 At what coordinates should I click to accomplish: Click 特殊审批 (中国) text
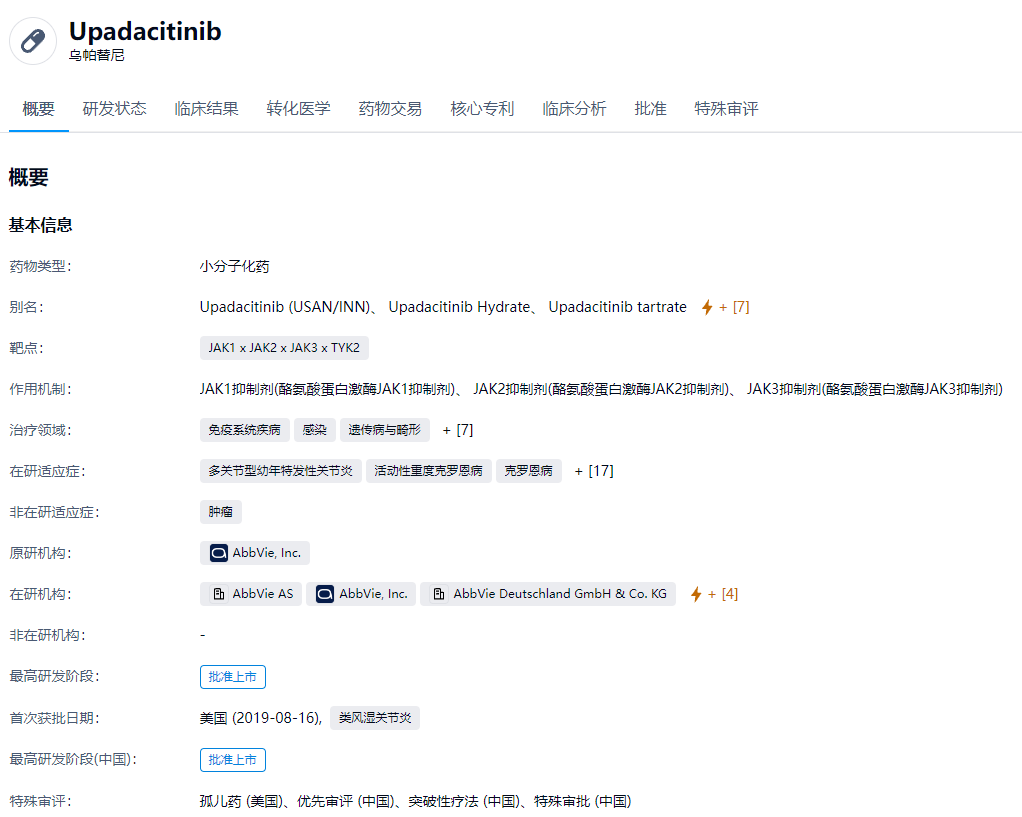[x=583, y=801]
